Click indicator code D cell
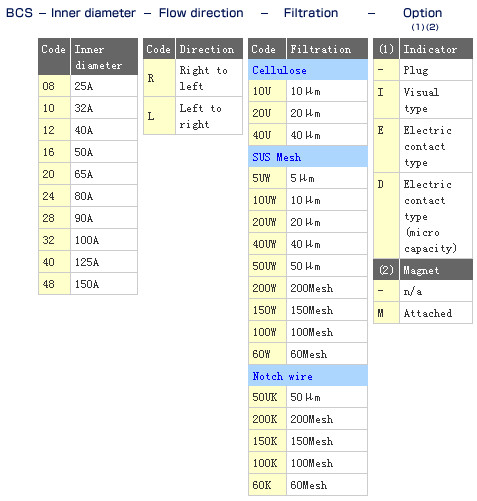The image size is (477, 501). 386,215
